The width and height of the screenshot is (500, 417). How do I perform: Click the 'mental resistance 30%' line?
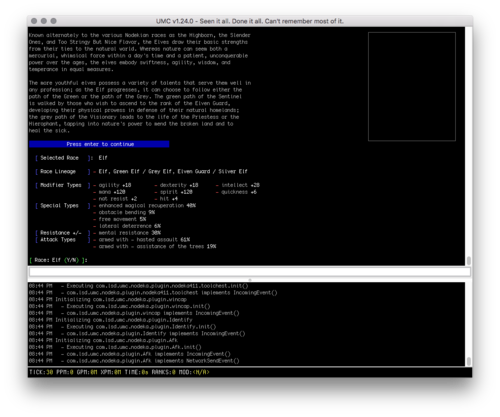[x=130, y=233]
